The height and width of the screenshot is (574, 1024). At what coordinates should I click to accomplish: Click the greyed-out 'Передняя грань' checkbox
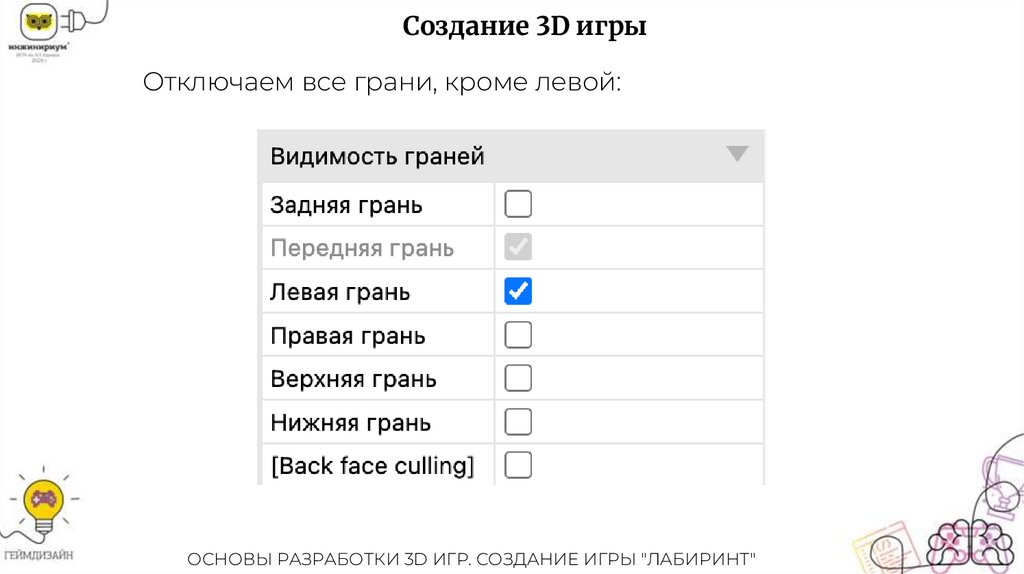[518, 247]
